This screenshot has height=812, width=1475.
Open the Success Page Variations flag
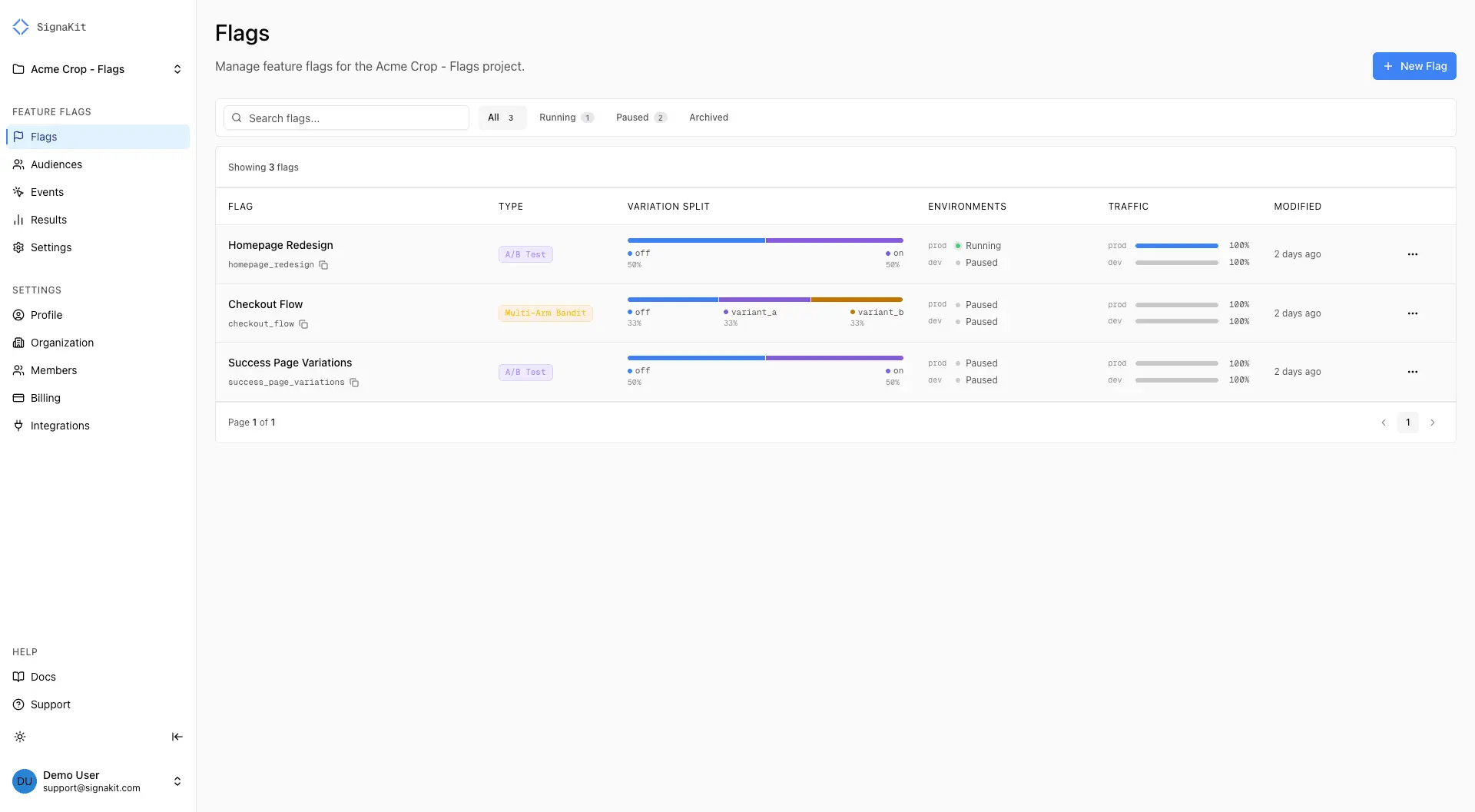[x=290, y=363]
